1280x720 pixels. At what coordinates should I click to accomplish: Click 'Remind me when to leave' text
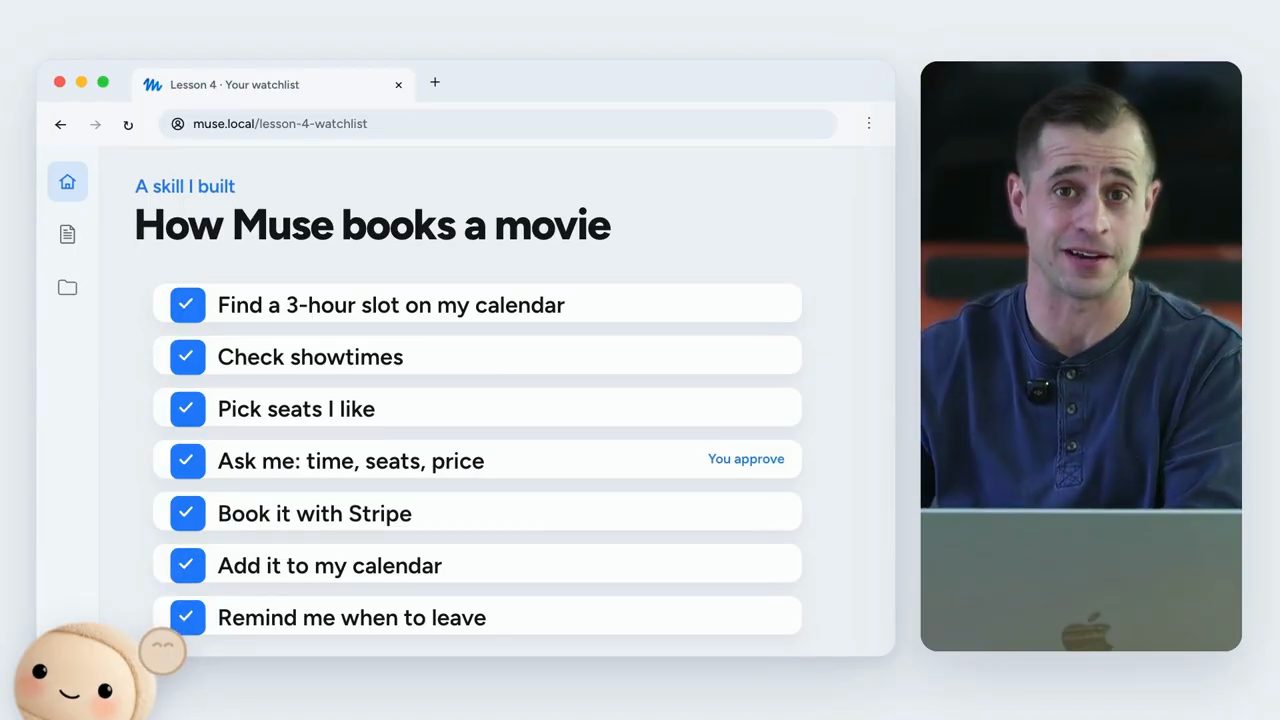352,618
